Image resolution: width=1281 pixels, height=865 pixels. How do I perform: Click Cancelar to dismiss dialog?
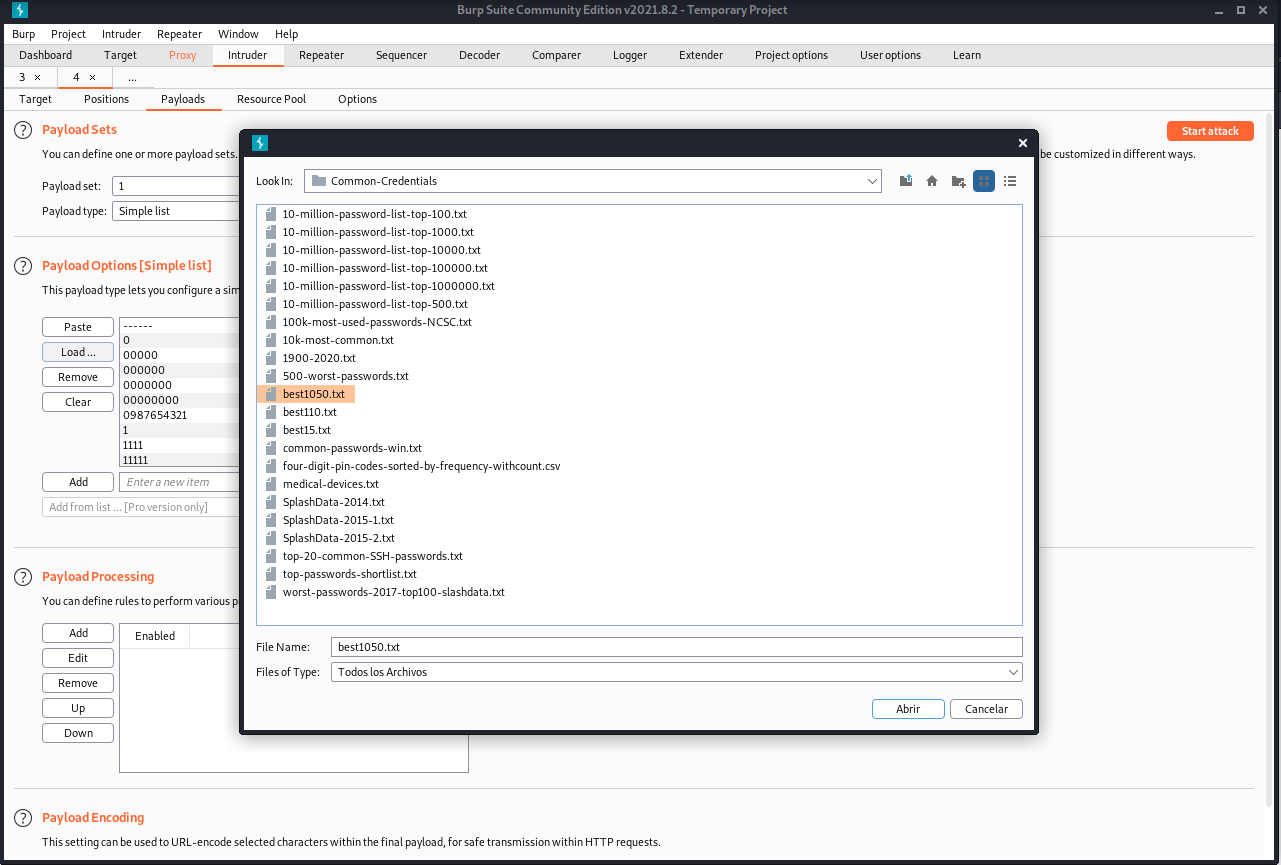[986, 708]
